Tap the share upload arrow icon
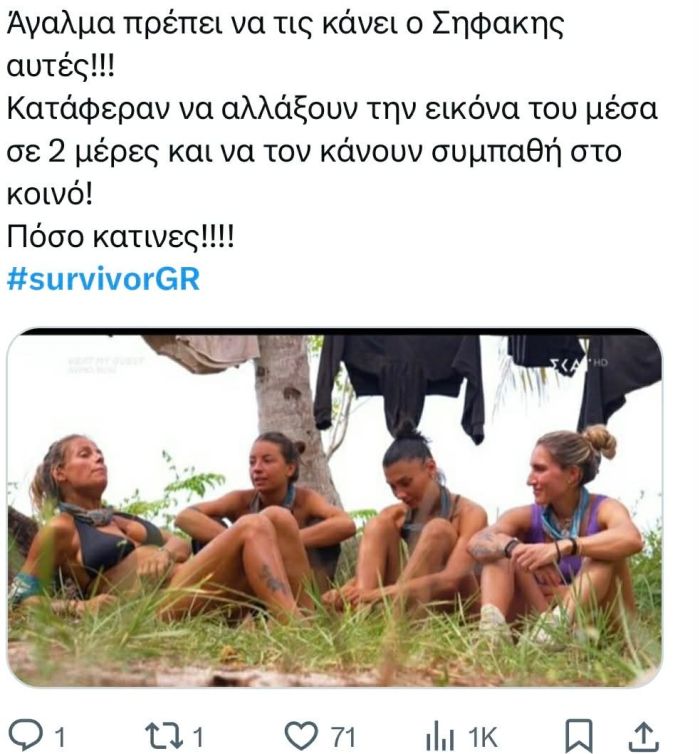700x754 pixels. [x=643, y=736]
